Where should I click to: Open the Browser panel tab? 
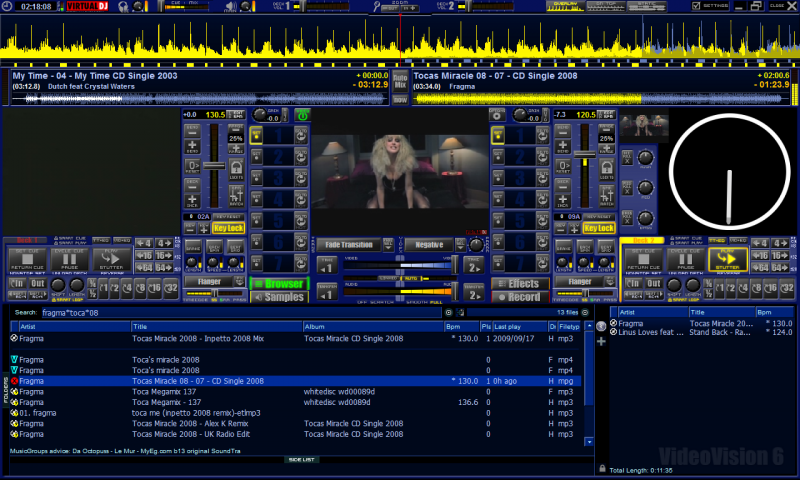point(279,284)
